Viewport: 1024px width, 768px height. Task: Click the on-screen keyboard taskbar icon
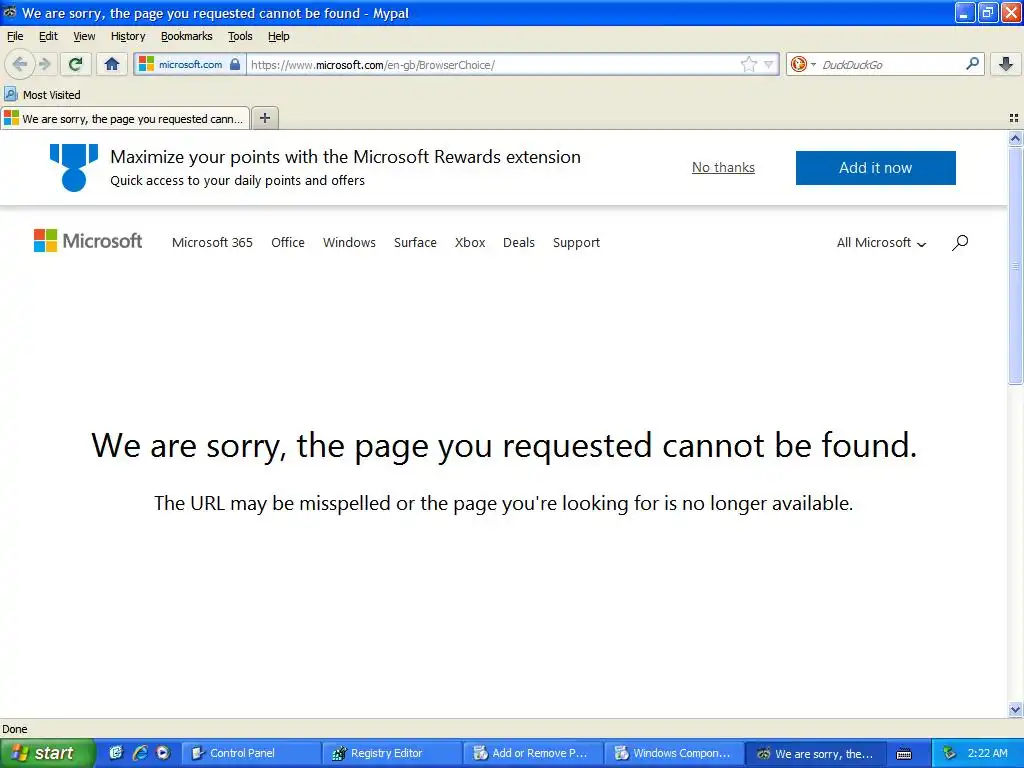904,754
